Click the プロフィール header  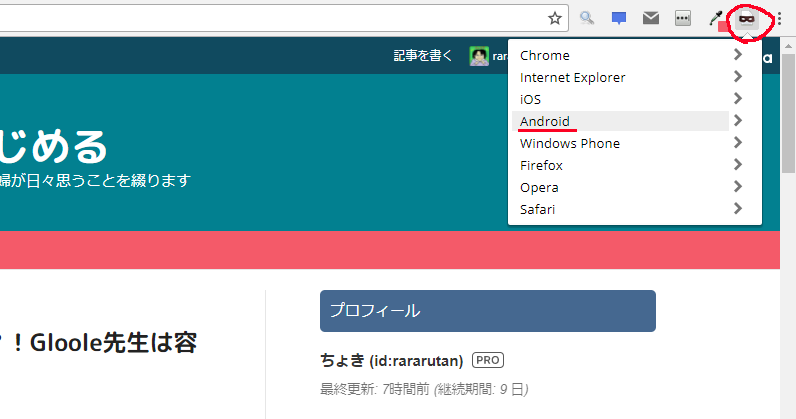click(488, 311)
